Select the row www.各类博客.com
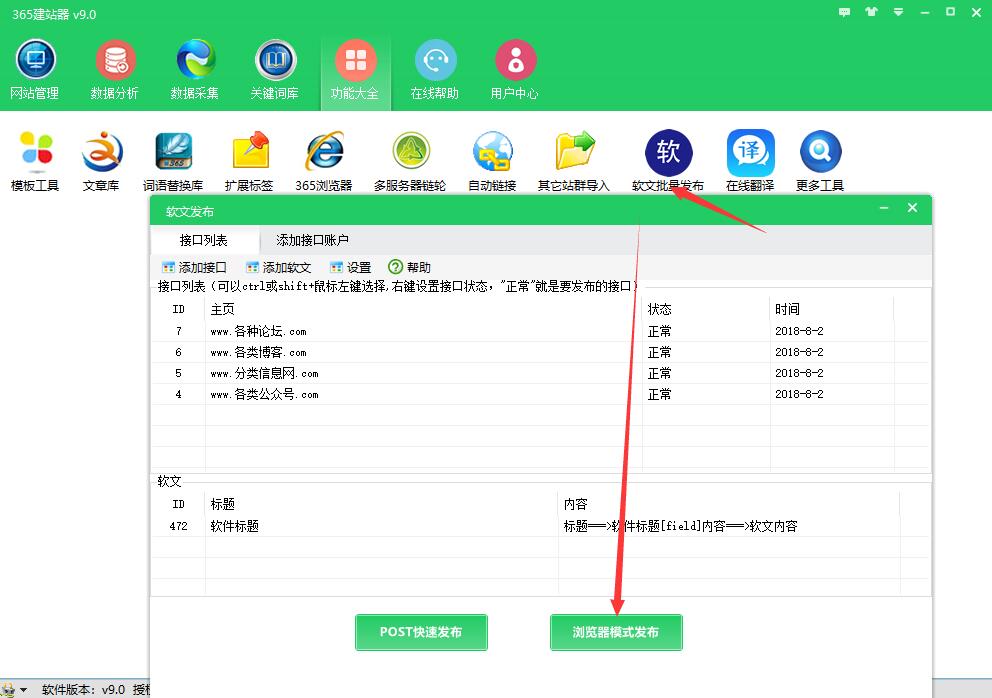 540,352
